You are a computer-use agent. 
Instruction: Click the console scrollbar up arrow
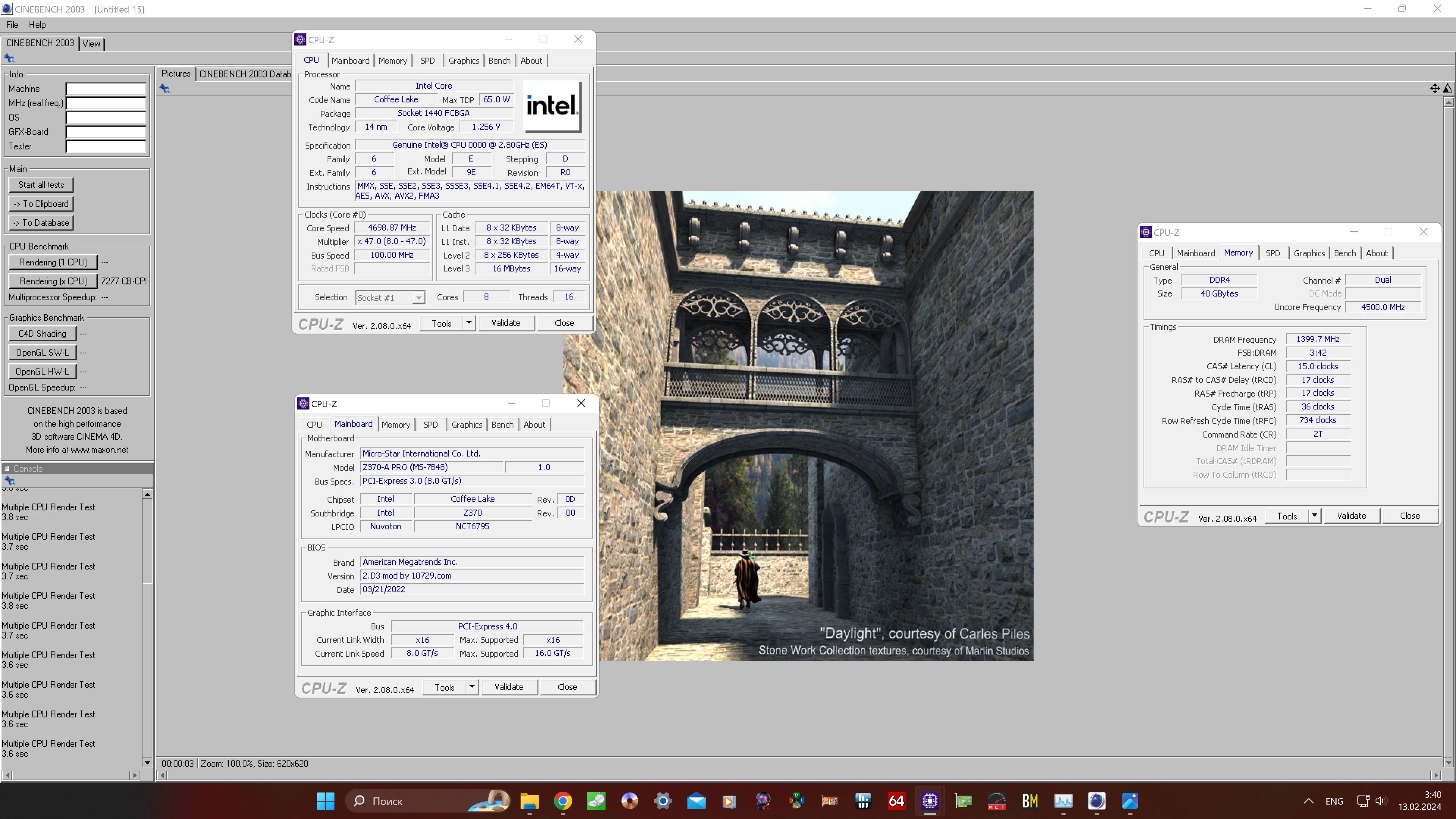click(147, 494)
